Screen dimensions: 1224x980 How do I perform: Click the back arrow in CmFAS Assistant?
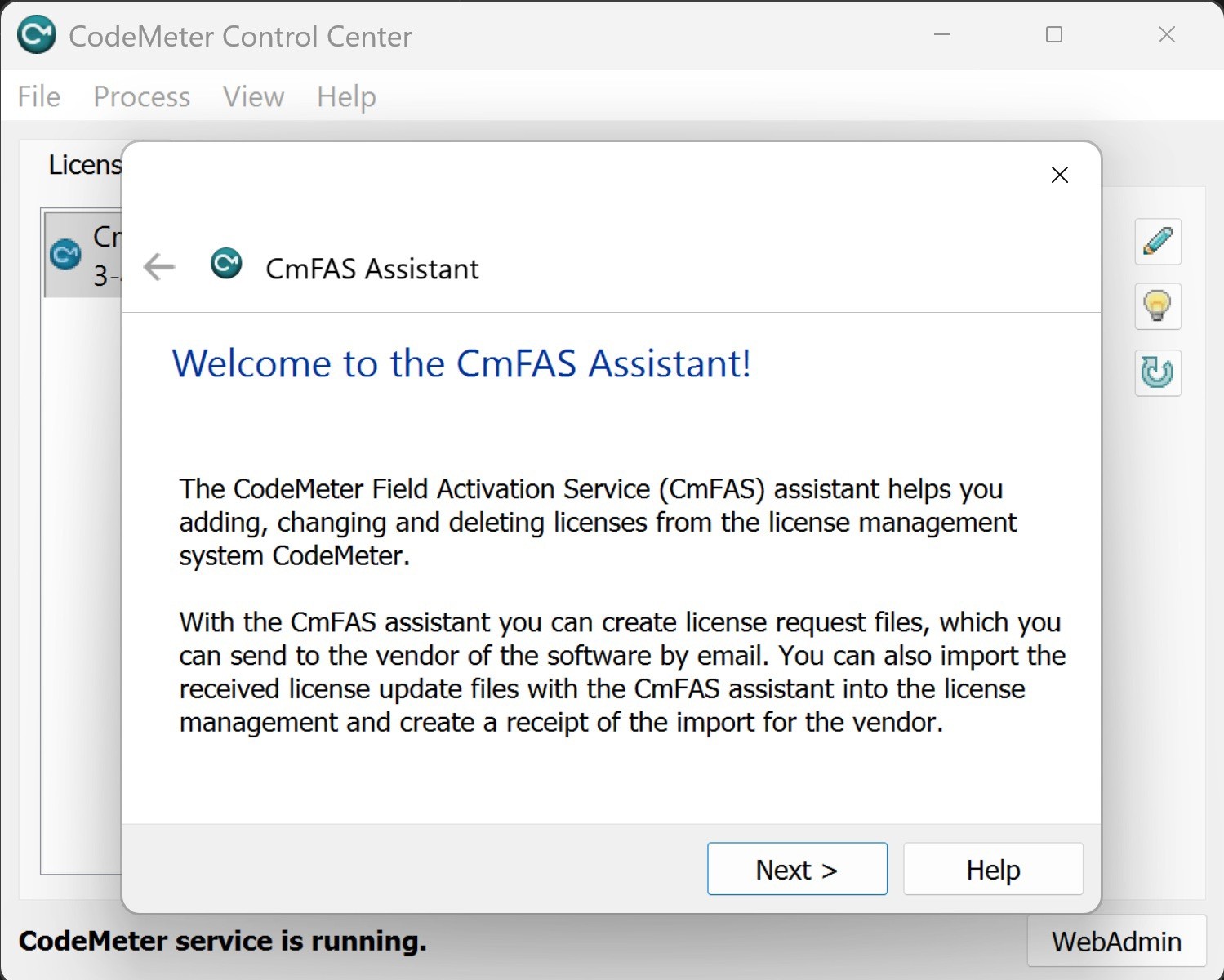159,267
